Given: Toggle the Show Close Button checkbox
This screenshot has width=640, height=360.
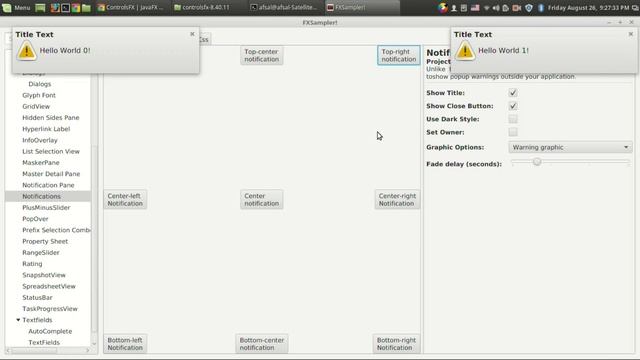Looking at the screenshot, I should (x=513, y=106).
